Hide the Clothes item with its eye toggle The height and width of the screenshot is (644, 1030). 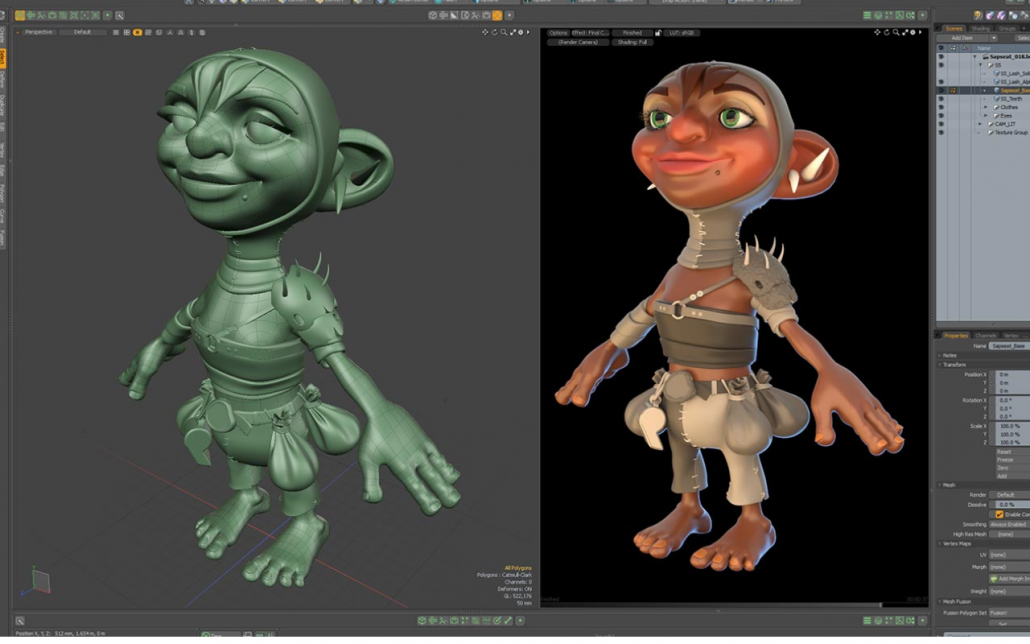942,107
